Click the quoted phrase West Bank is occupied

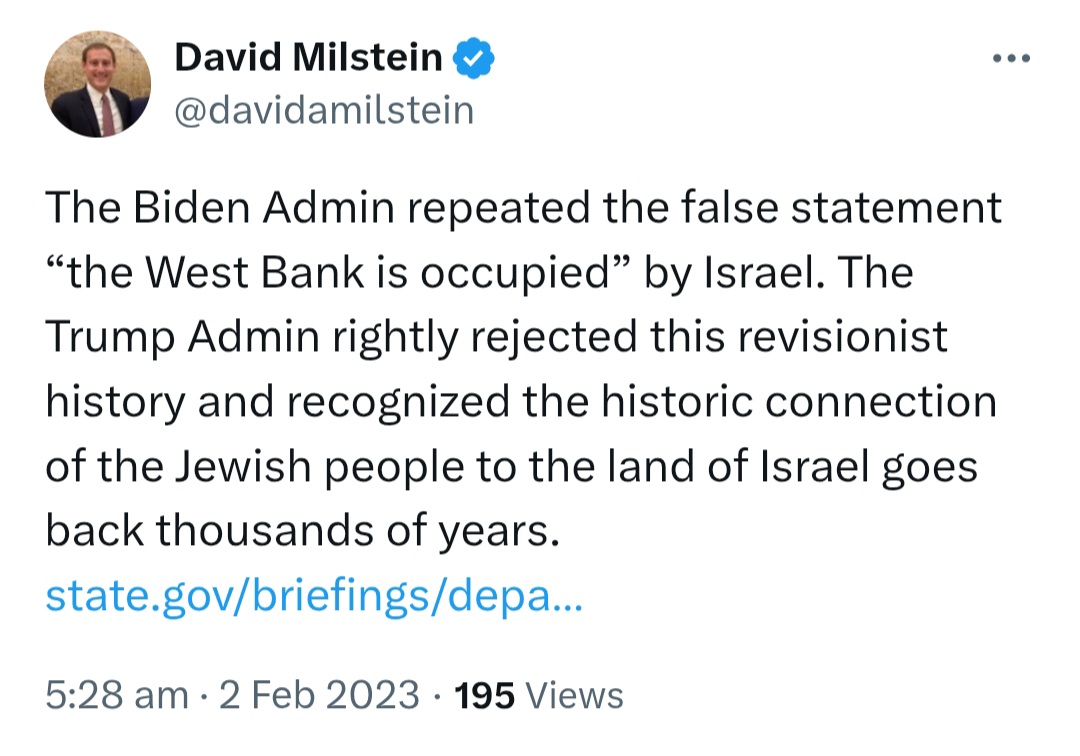[x=379, y=273]
